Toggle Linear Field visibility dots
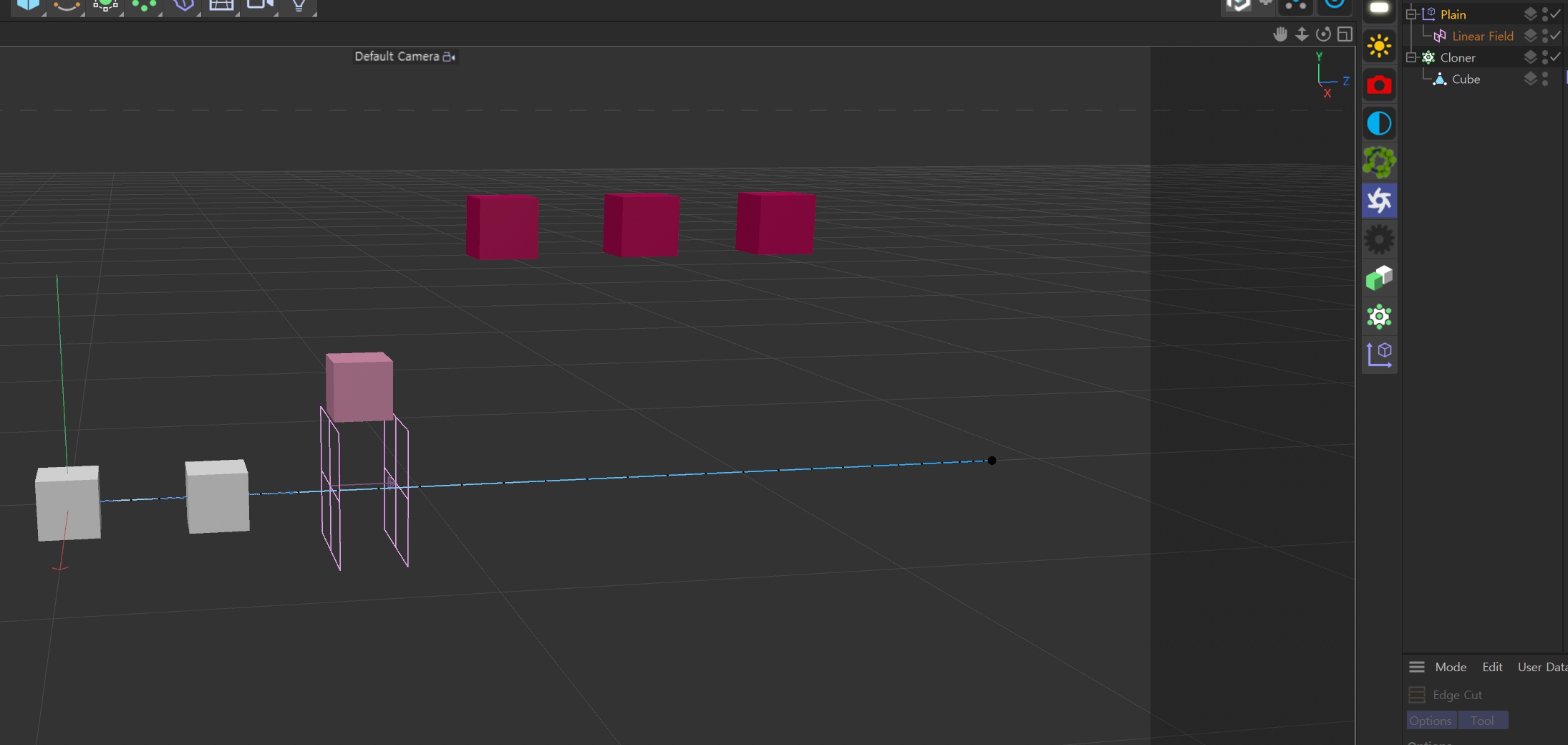Image resolution: width=1568 pixels, height=745 pixels. 1545,36
